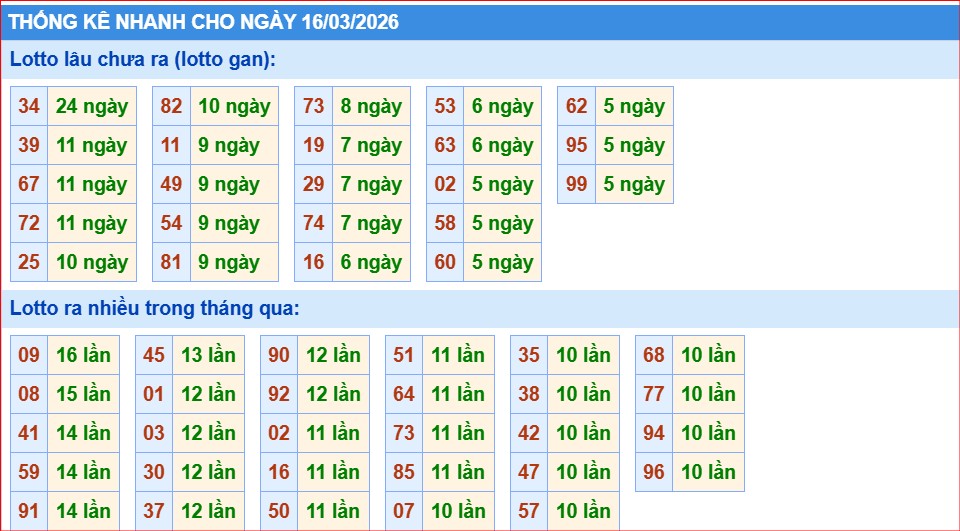Viewport: 960px width, 531px height.
Task: Select lotto number 59
Action: tap(29, 472)
